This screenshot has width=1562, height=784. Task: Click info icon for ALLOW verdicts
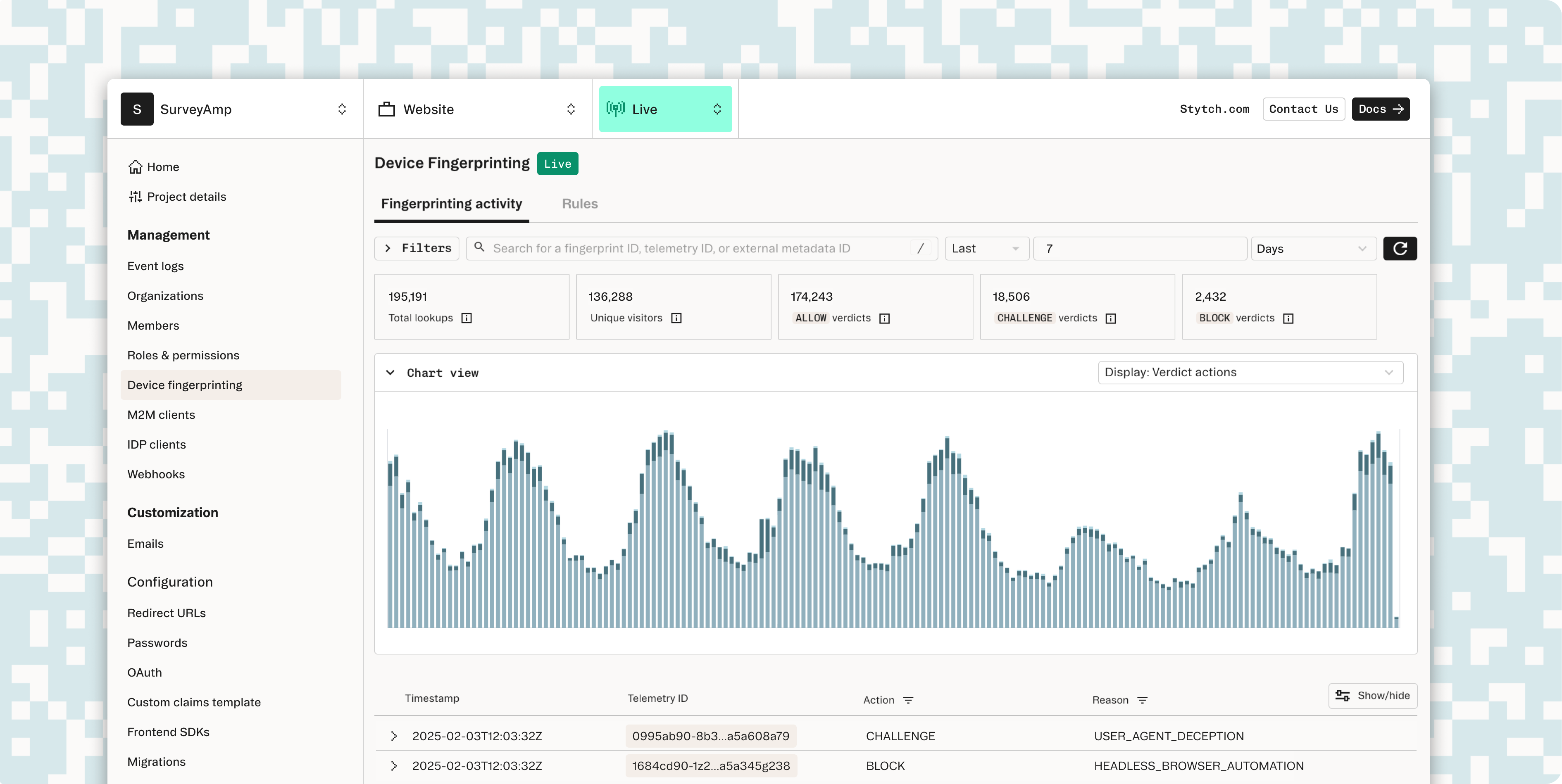point(884,319)
